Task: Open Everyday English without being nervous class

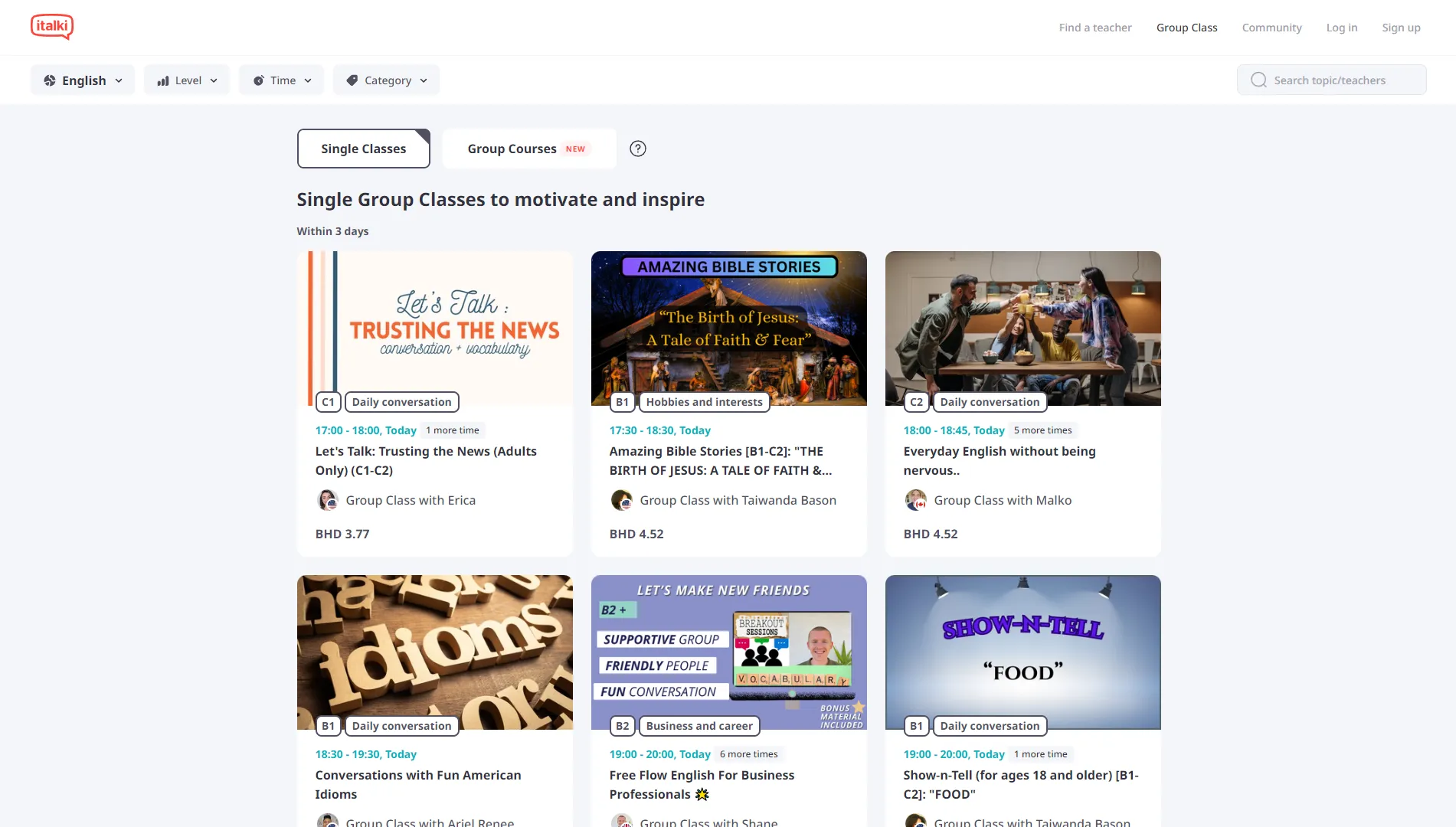Action: pyautogui.click(x=1000, y=461)
